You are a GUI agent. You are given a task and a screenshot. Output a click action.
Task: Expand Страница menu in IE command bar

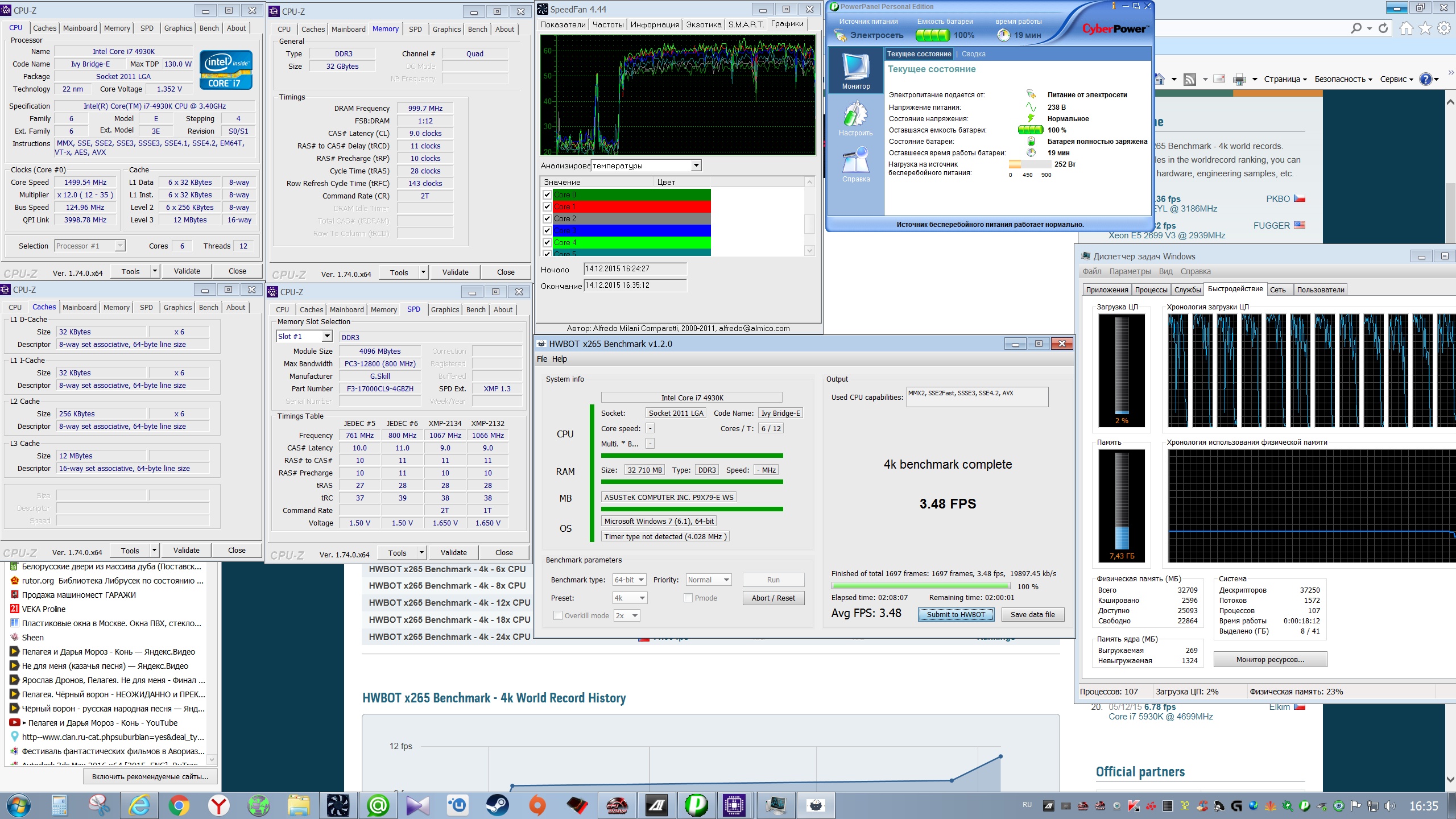coord(1285,79)
